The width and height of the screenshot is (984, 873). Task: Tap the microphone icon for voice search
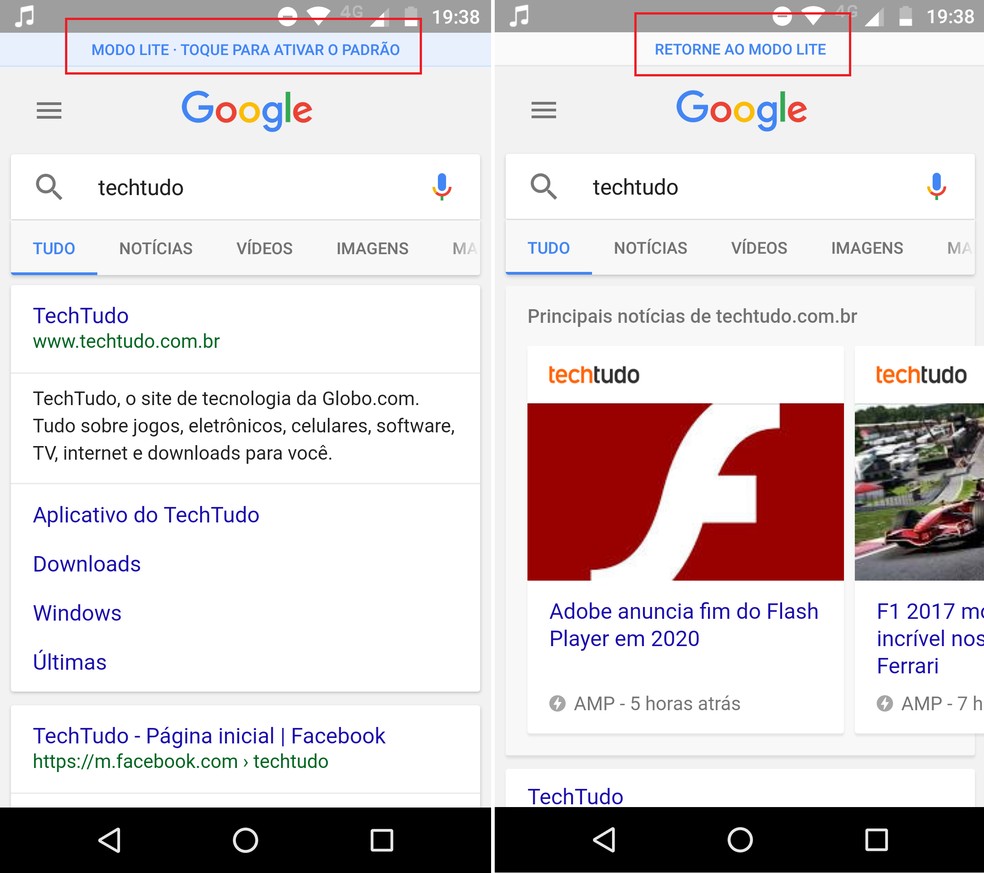tap(441, 187)
